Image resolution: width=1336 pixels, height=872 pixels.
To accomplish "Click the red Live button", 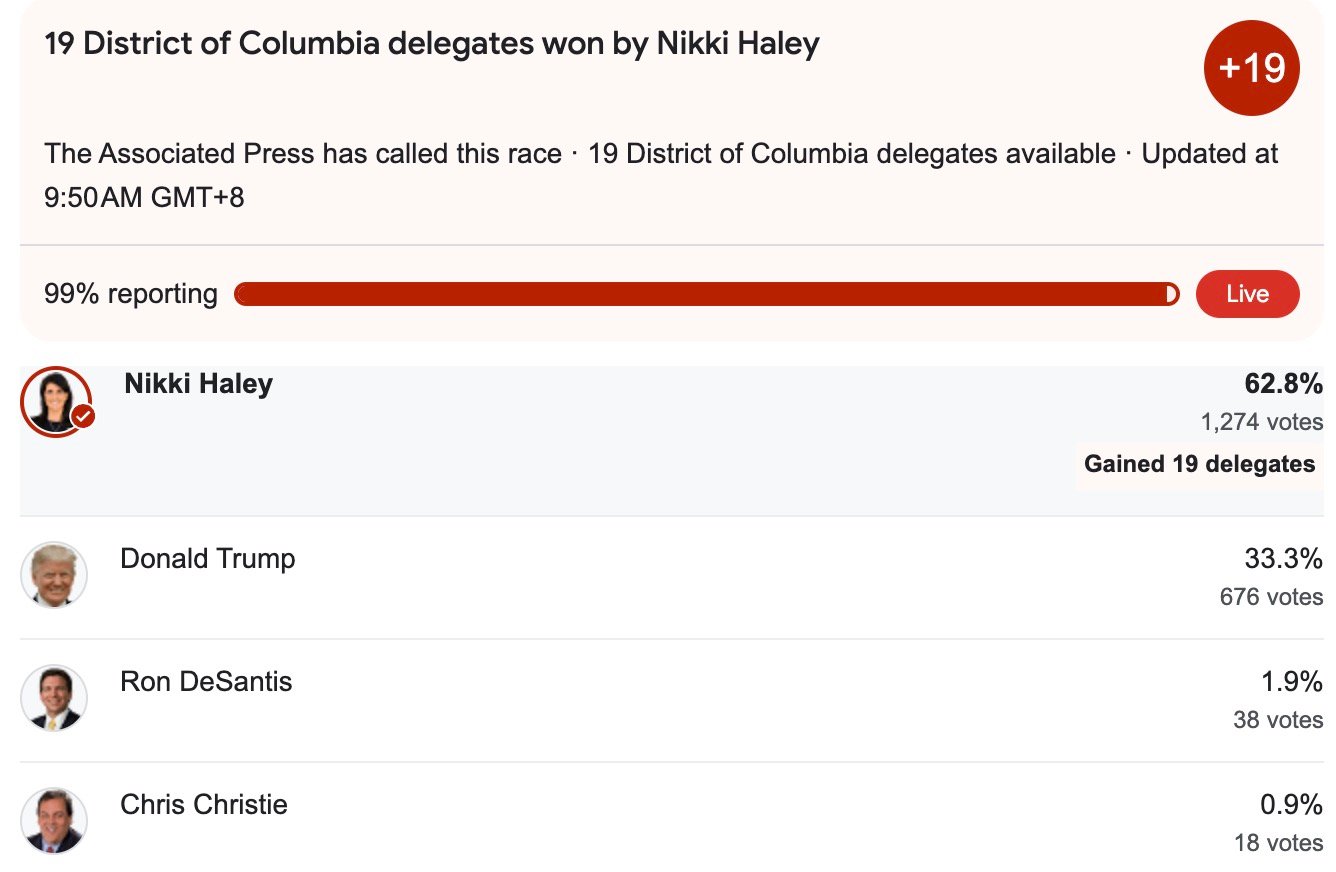I will (x=1247, y=294).
